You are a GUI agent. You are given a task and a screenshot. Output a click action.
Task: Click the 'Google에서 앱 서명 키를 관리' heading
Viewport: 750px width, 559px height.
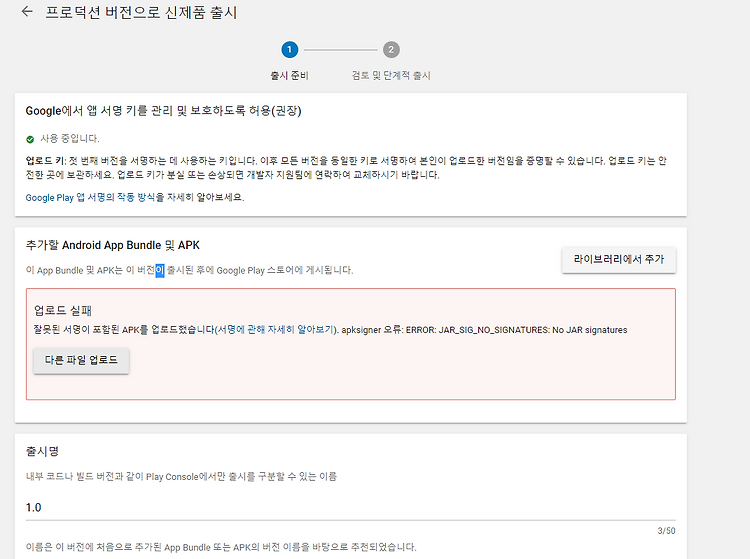point(163,111)
